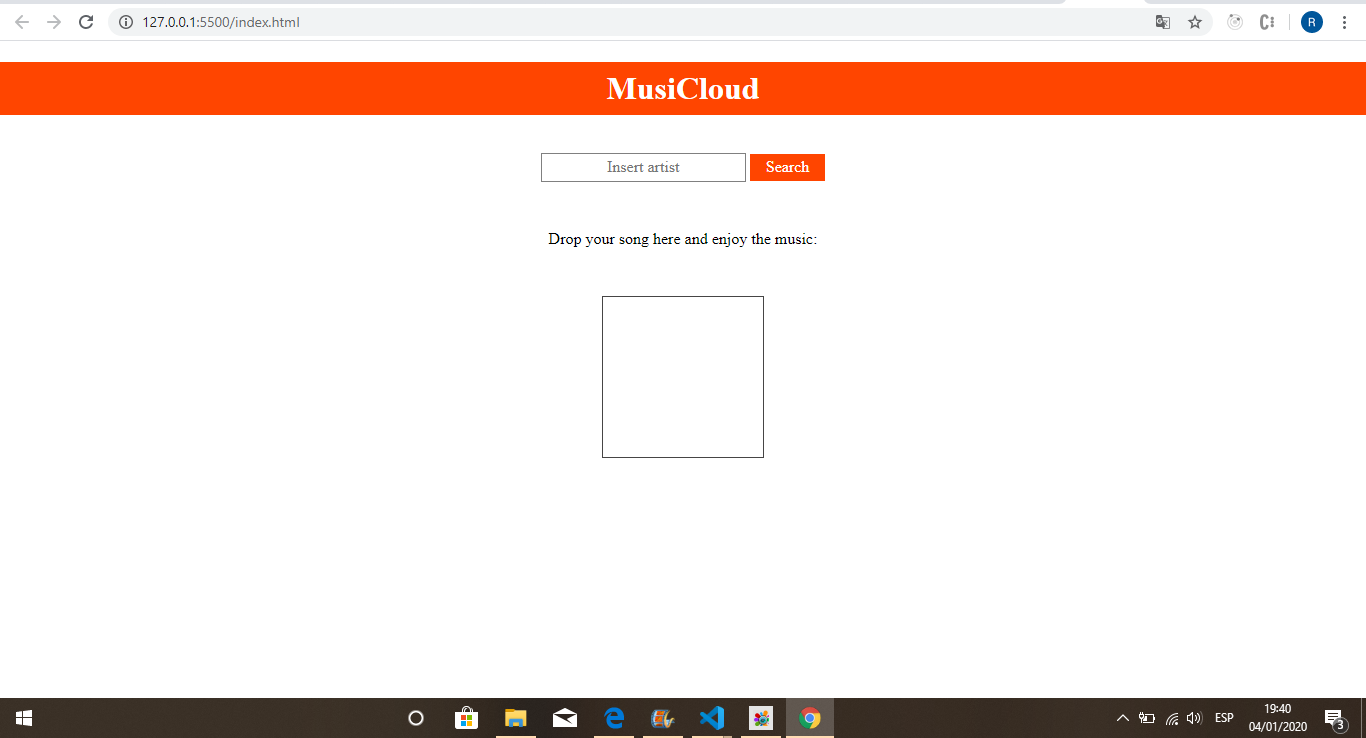Screen dimensions: 1366x738
Task: Open the Action Center notifications icon
Action: click(x=1336, y=718)
